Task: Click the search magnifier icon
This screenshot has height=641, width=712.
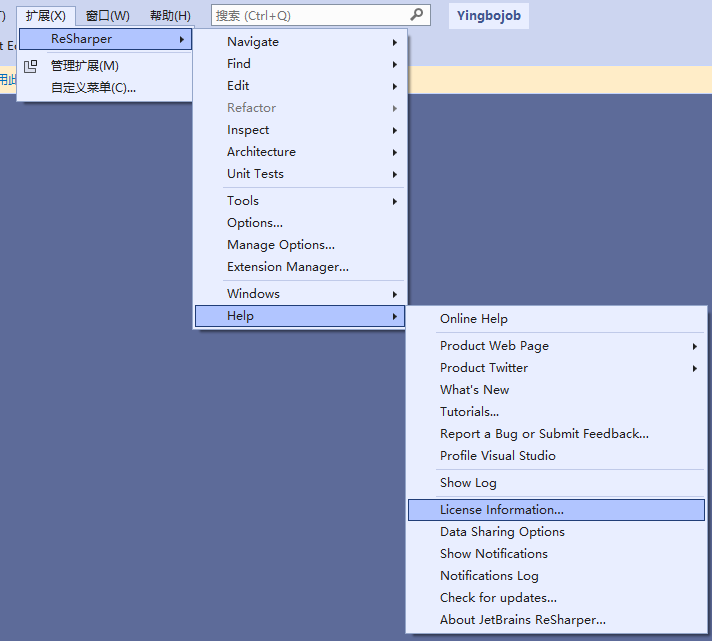Action: pyautogui.click(x=416, y=15)
